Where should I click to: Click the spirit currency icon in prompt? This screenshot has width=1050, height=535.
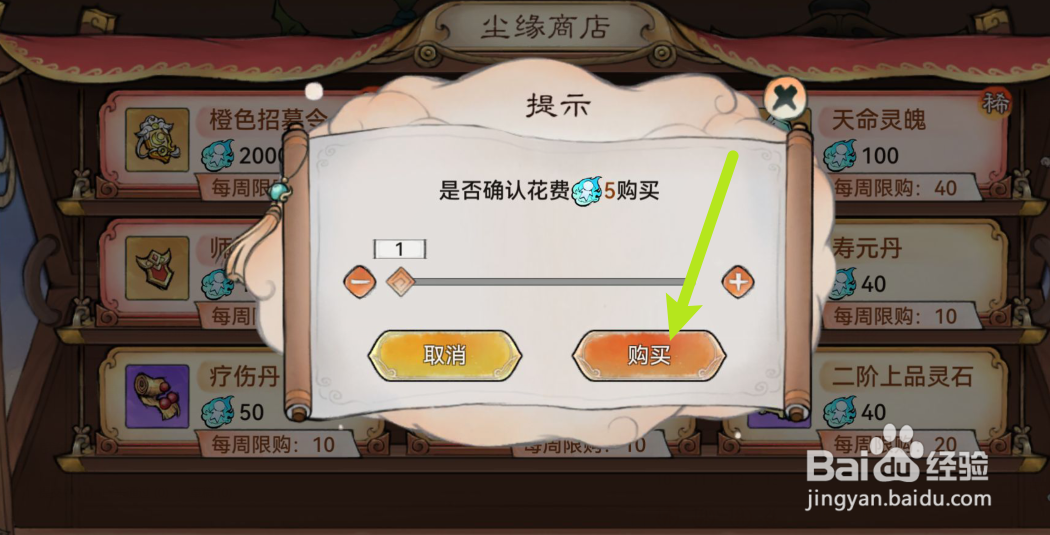tap(588, 192)
